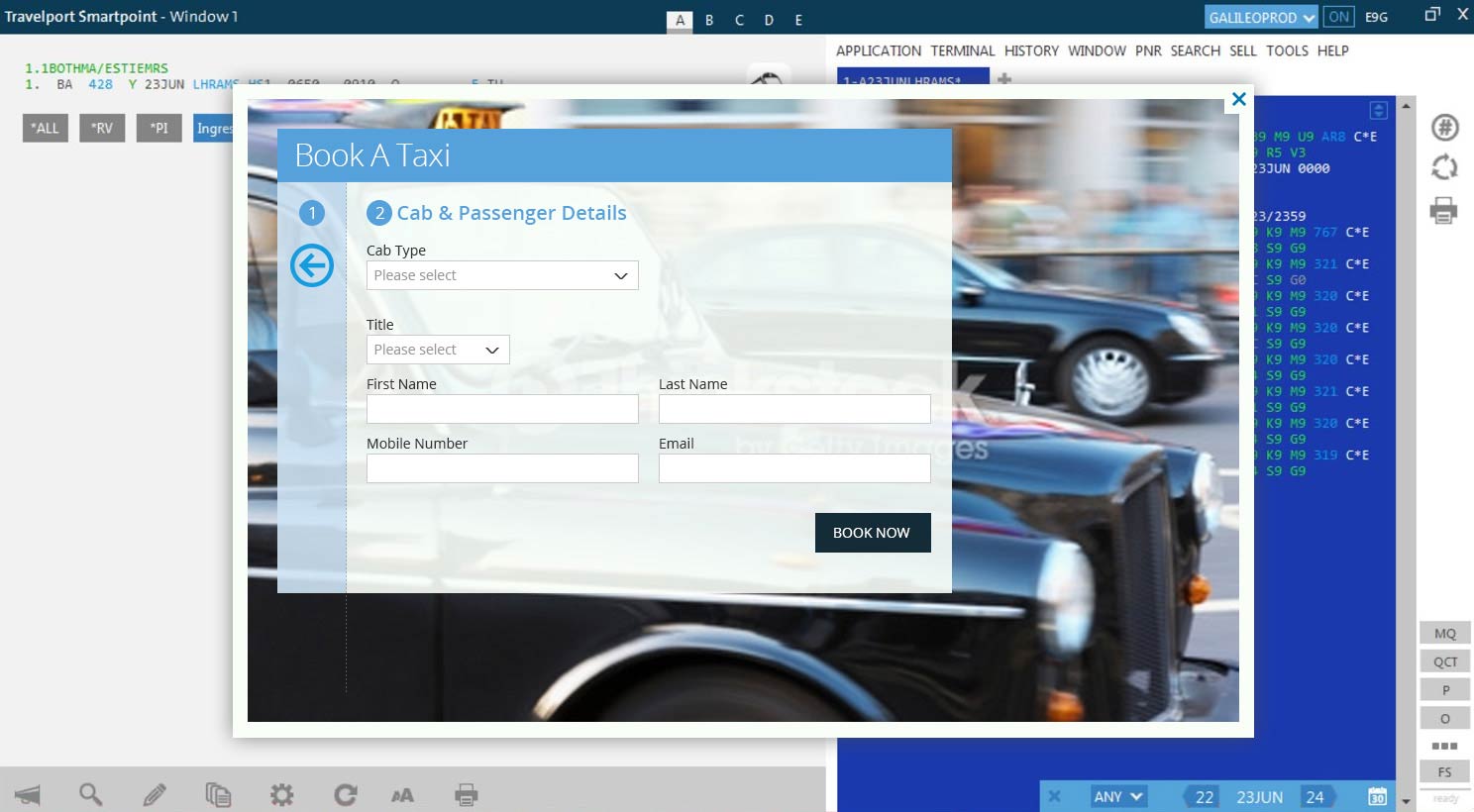Open the SELL menu
Image resolution: width=1474 pixels, height=812 pixels.
pos(1242,51)
